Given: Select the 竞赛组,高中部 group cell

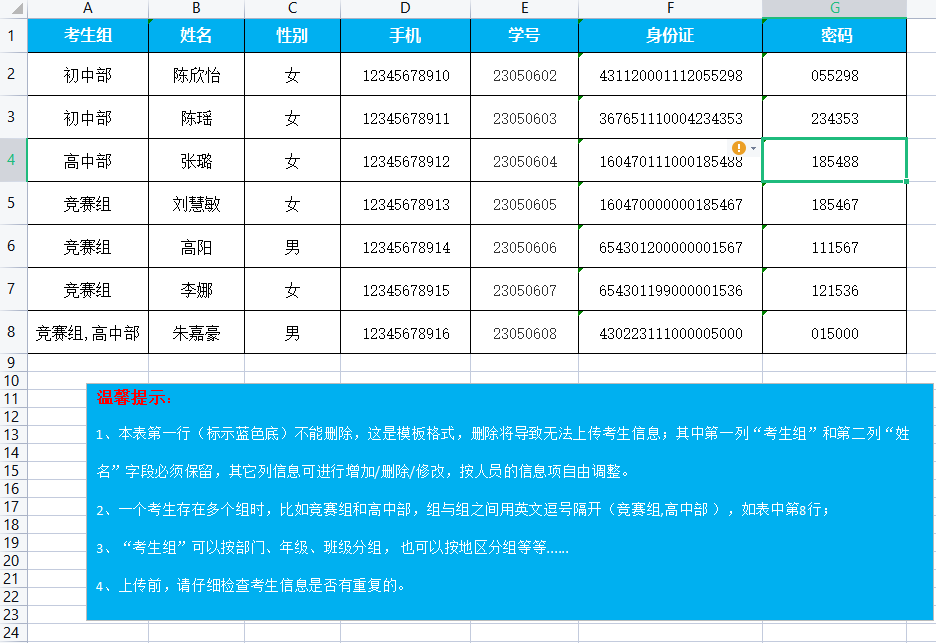Looking at the screenshot, I should 88,333.
